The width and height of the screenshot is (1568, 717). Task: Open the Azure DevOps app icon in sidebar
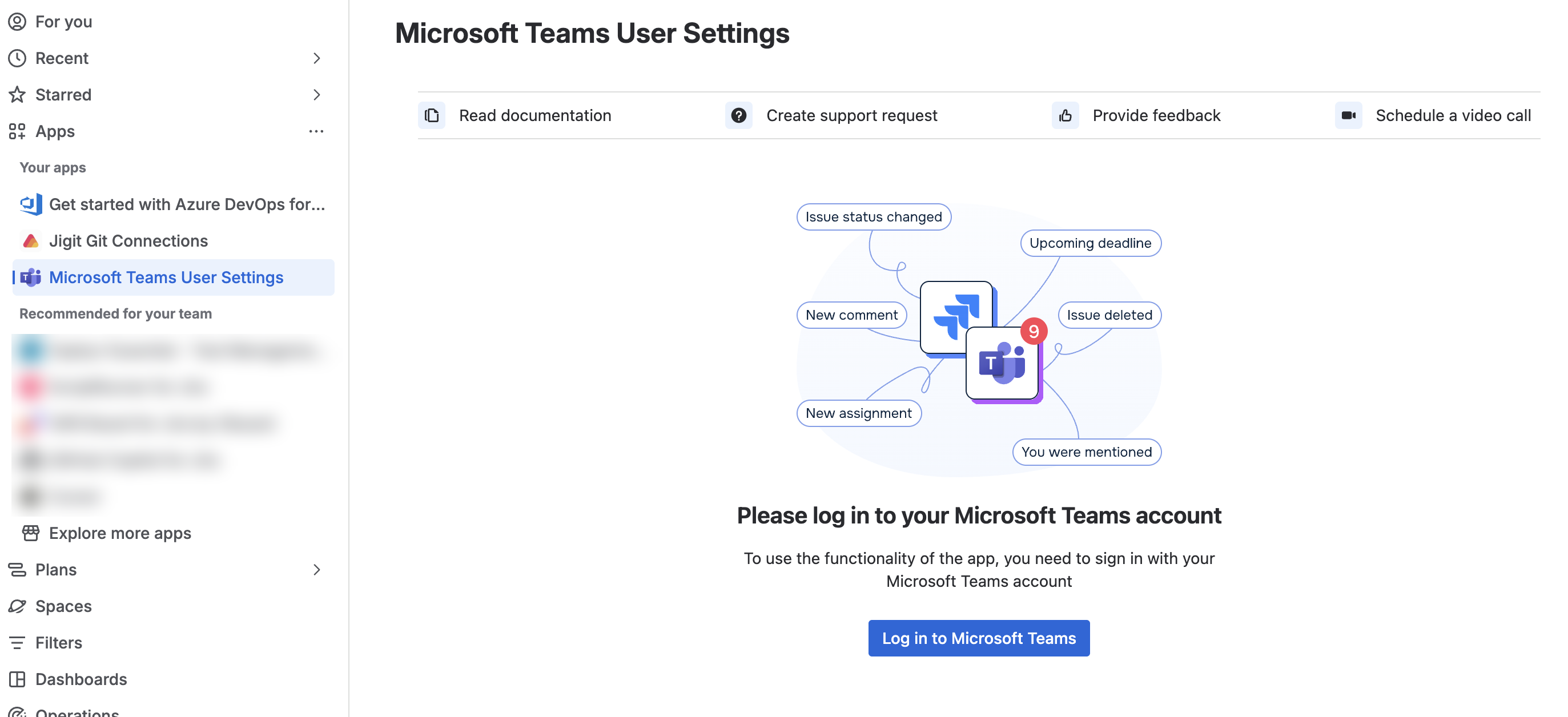point(30,204)
